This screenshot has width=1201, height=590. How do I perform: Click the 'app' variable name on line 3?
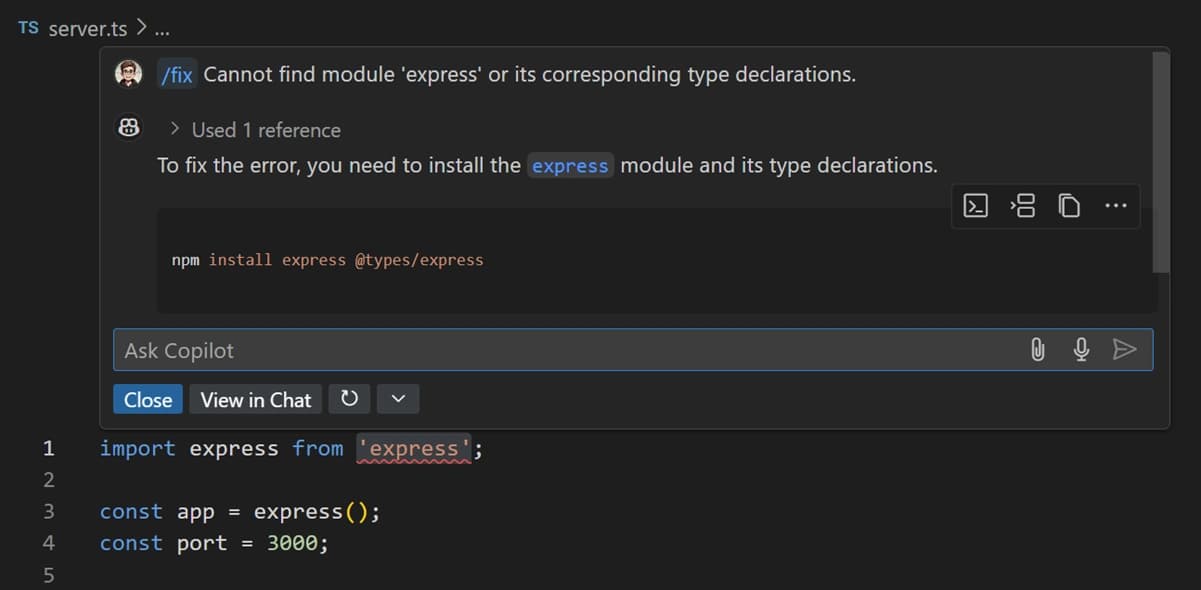tap(196, 512)
